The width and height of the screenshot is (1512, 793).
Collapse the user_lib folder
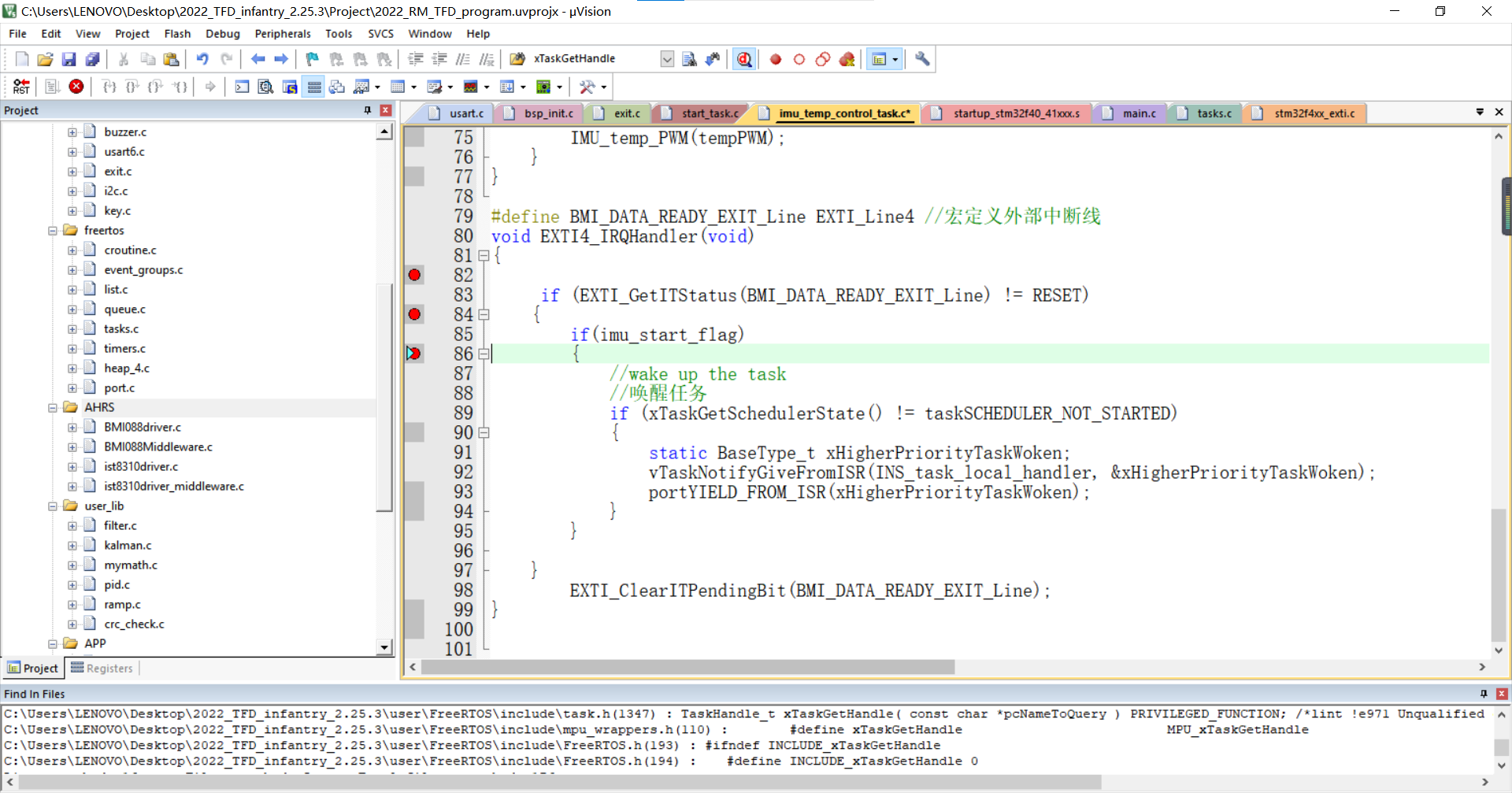coord(53,506)
